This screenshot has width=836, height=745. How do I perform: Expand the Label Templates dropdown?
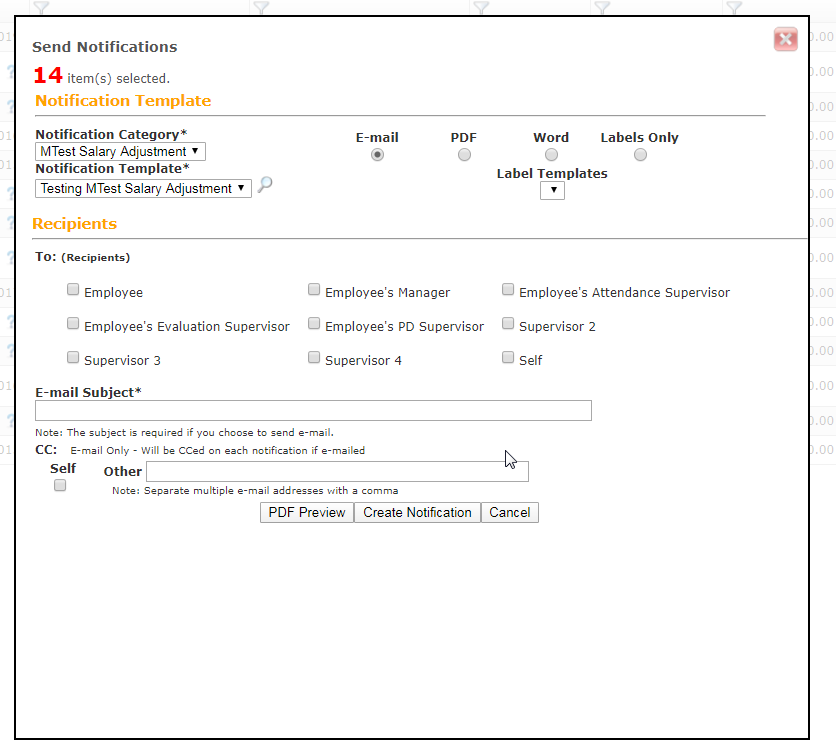(x=552, y=190)
